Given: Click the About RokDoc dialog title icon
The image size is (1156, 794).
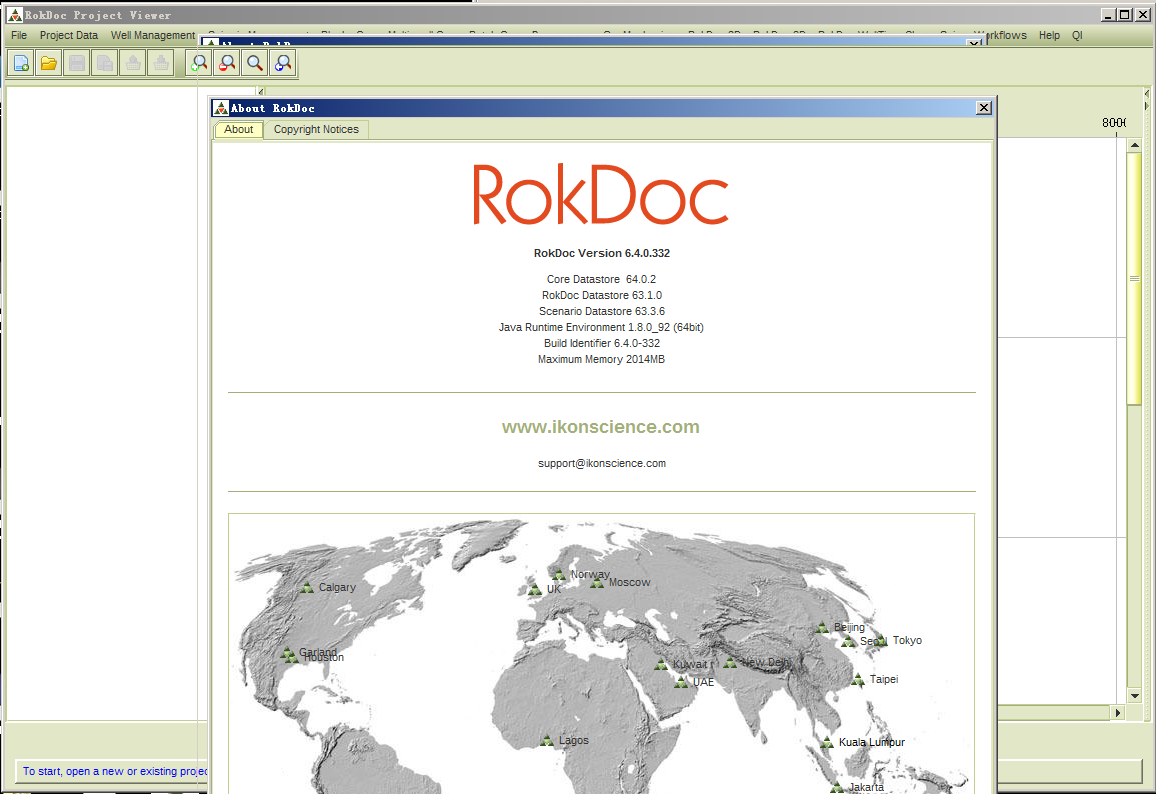Looking at the screenshot, I should [221, 108].
